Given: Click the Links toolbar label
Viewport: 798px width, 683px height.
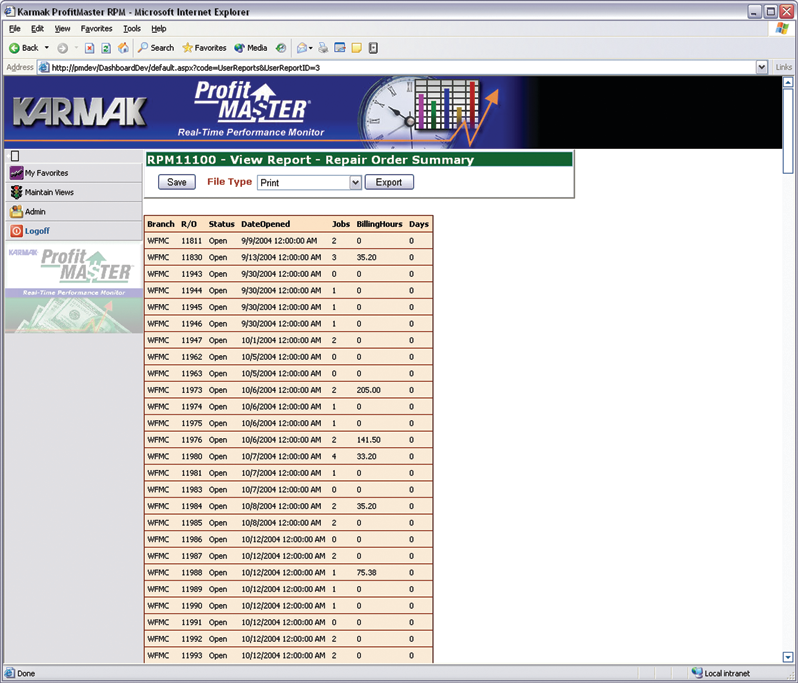Looking at the screenshot, I should pyautogui.click(x=784, y=67).
